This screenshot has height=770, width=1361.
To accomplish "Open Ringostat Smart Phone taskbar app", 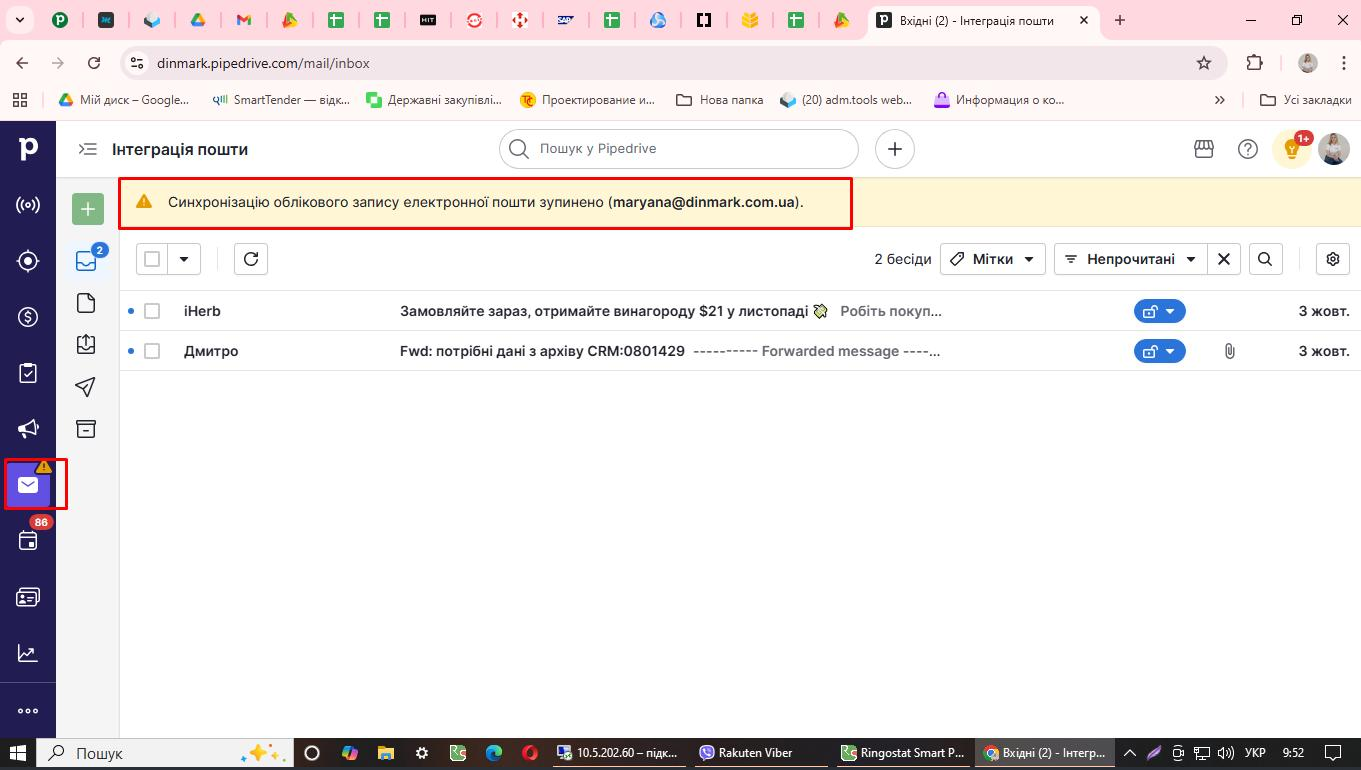I will click(903, 753).
